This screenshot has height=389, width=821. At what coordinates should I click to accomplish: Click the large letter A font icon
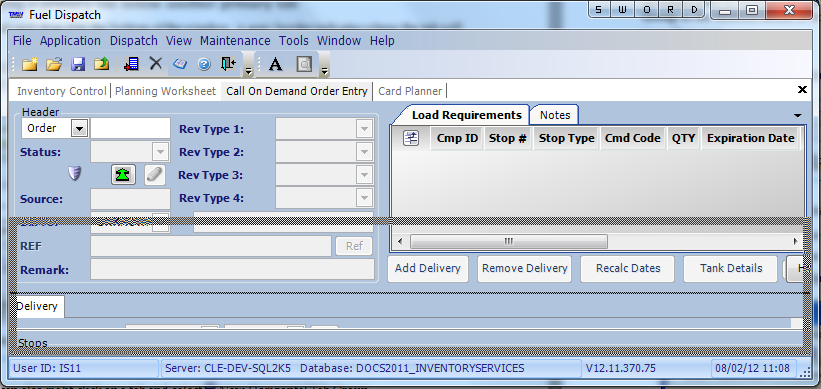tap(275, 64)
